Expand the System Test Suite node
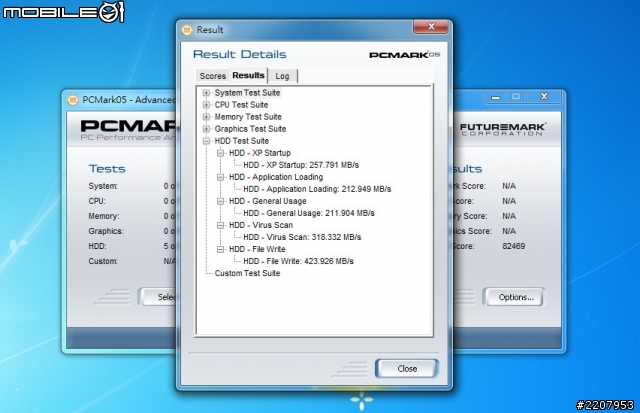 pyautogui.click(x=207, y=93)
